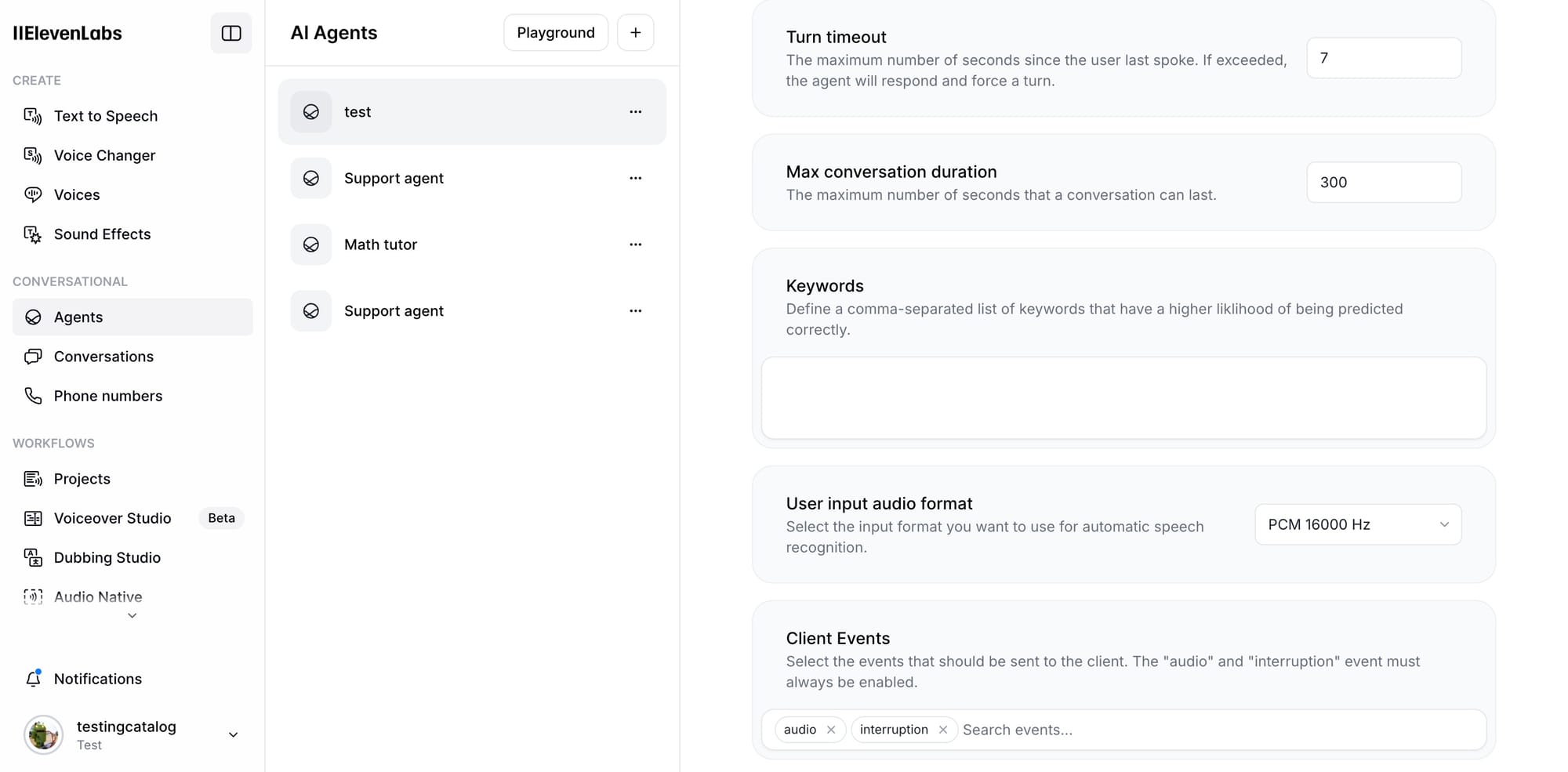Open Text to Speech from sidebar
Viewport: 1568px width, 772px height.
pyautogui.click(x=106, y=116)
